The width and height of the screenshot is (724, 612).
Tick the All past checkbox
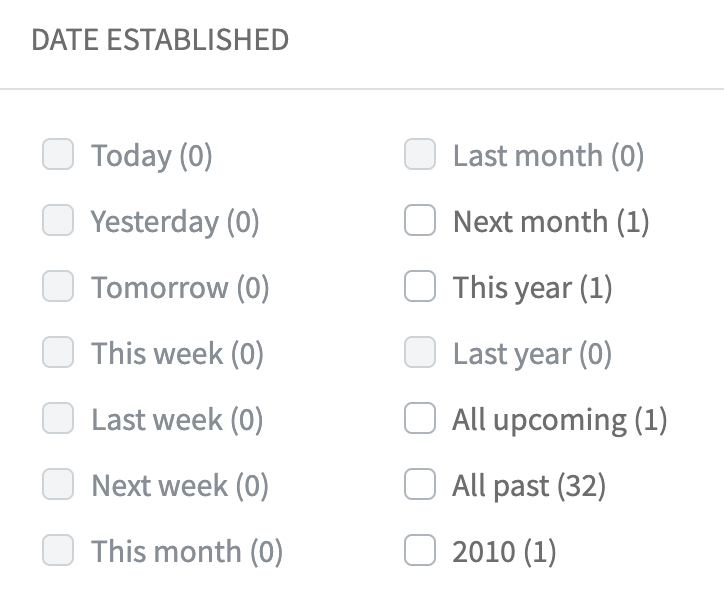(x=420, y=485)
